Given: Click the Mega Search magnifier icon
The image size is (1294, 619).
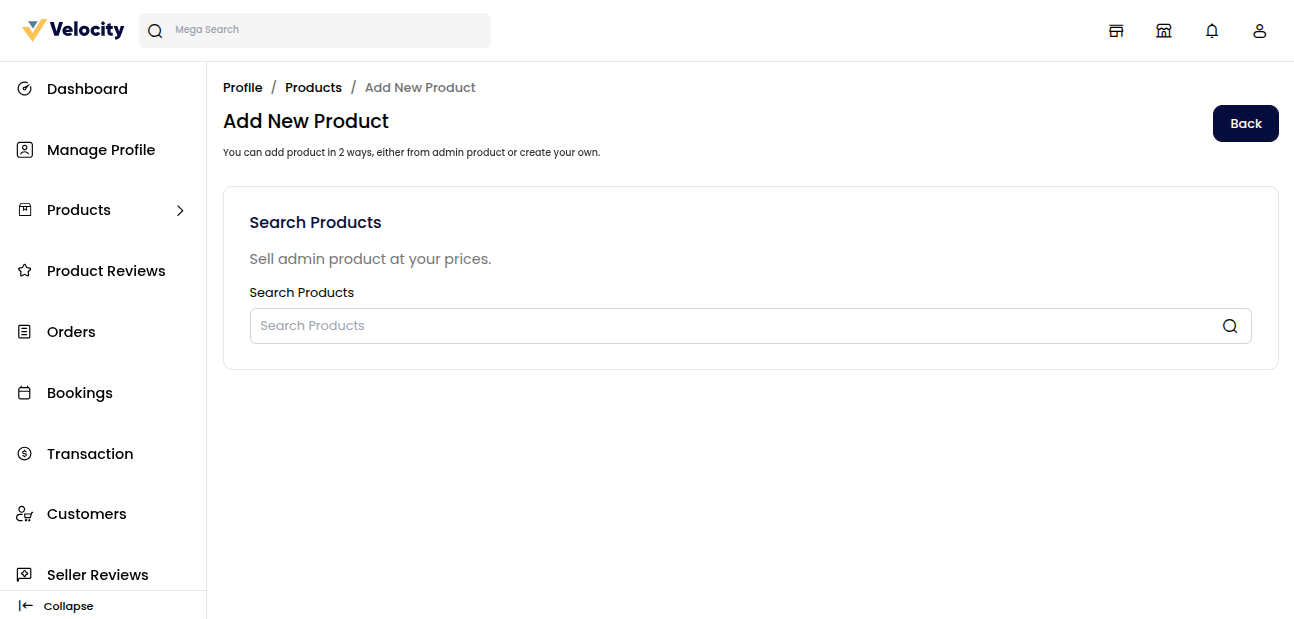Looking at the screenshot, I should tap(155, 31).
